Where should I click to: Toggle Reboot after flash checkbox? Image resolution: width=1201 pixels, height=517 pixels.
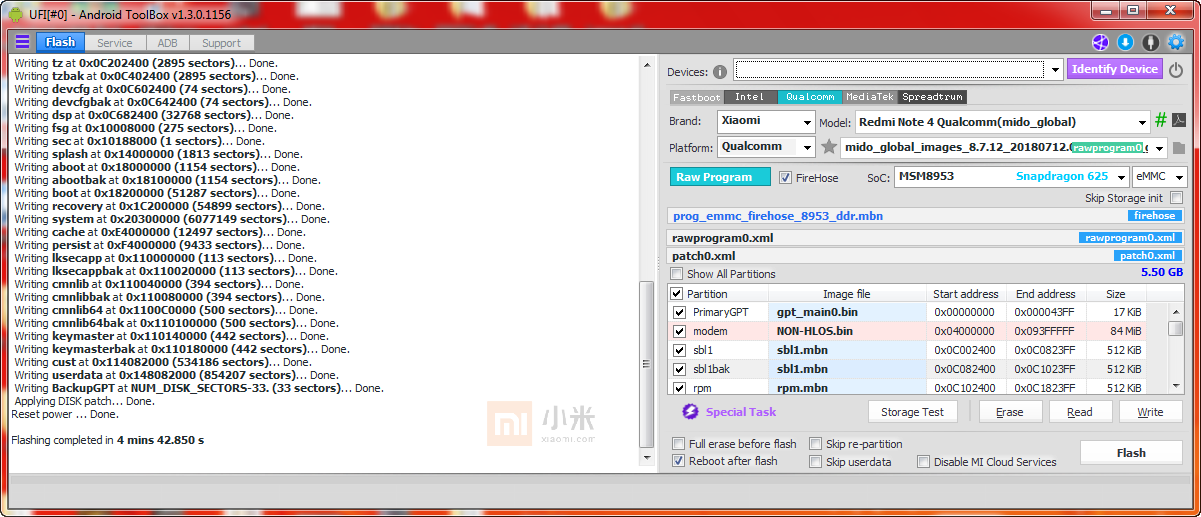(x=680, y=461)
